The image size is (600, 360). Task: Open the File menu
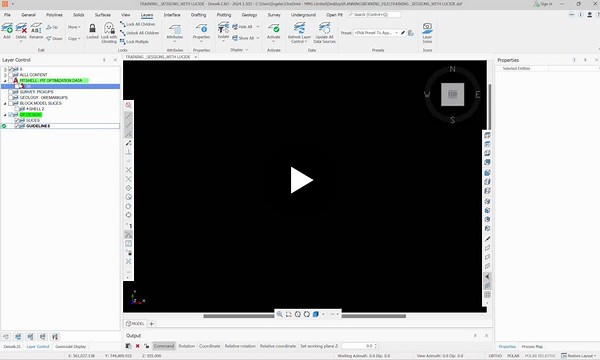(x=7, y=15)
